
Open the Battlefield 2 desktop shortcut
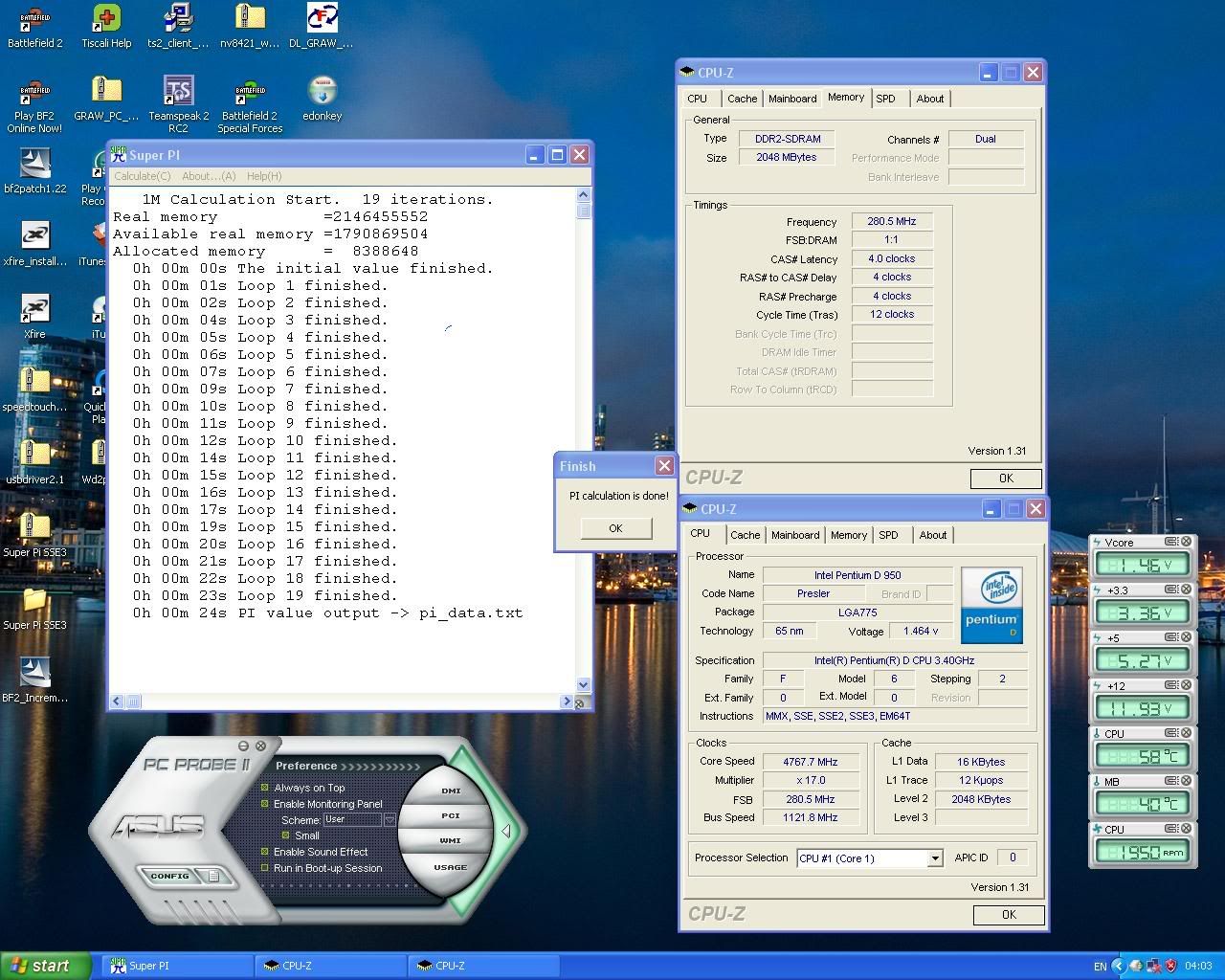click(35, 26)
